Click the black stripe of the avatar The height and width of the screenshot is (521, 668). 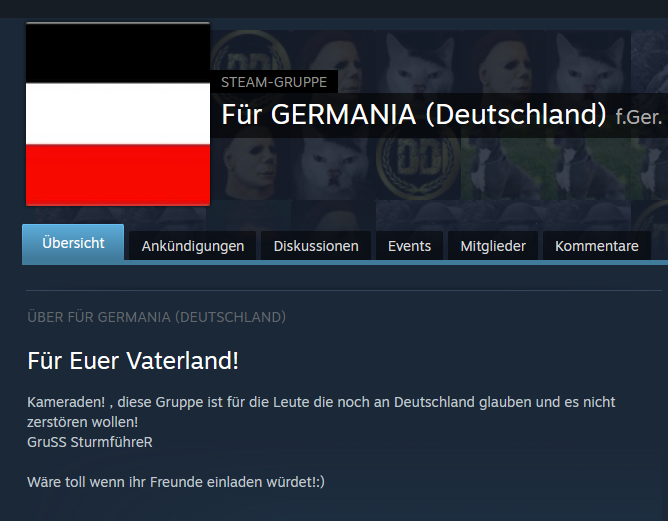[x=118, y=53]
